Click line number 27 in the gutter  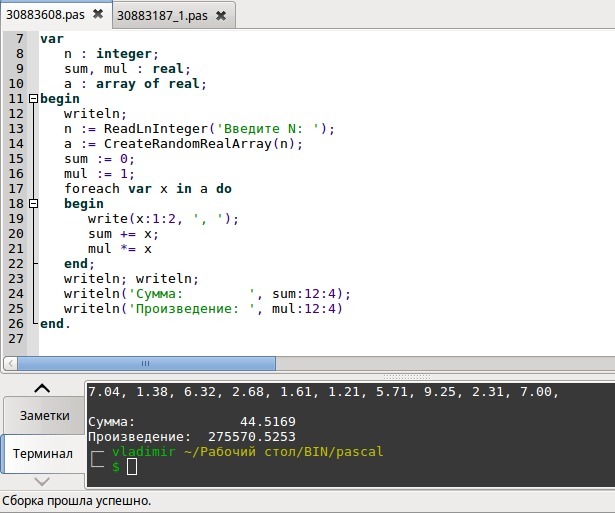coord(16,338)
